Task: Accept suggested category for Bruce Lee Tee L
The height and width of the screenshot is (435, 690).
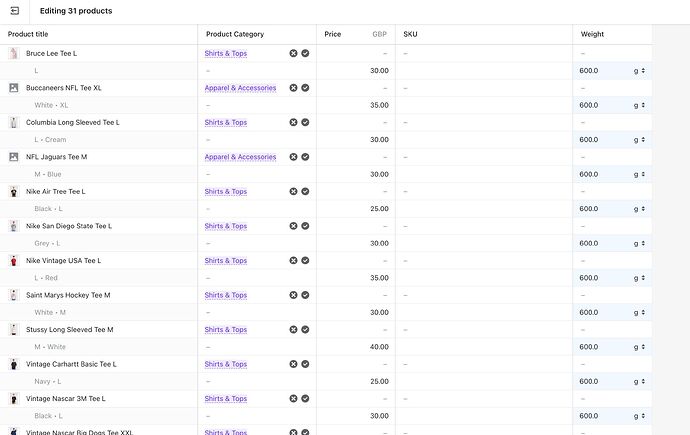Action: point(305,53)
